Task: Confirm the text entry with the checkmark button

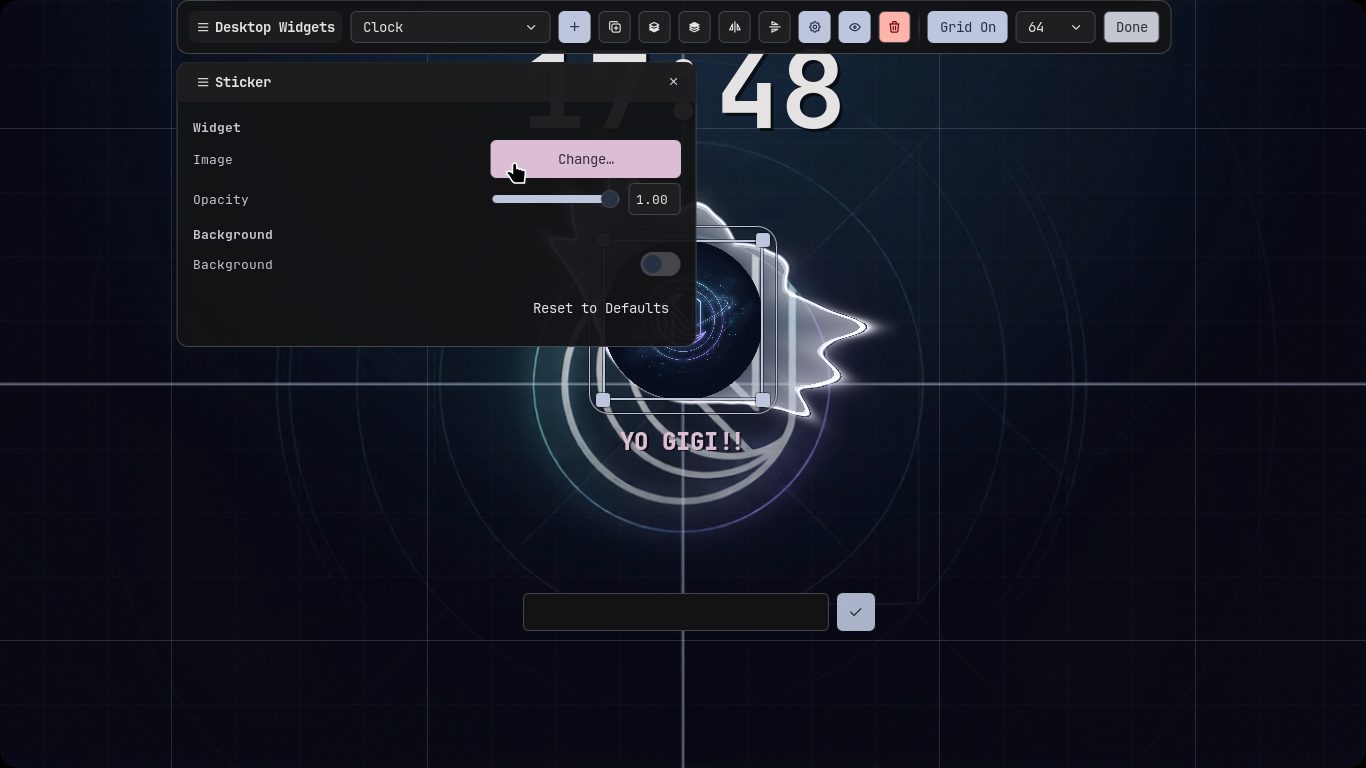Action: click(x=856, y=612)
